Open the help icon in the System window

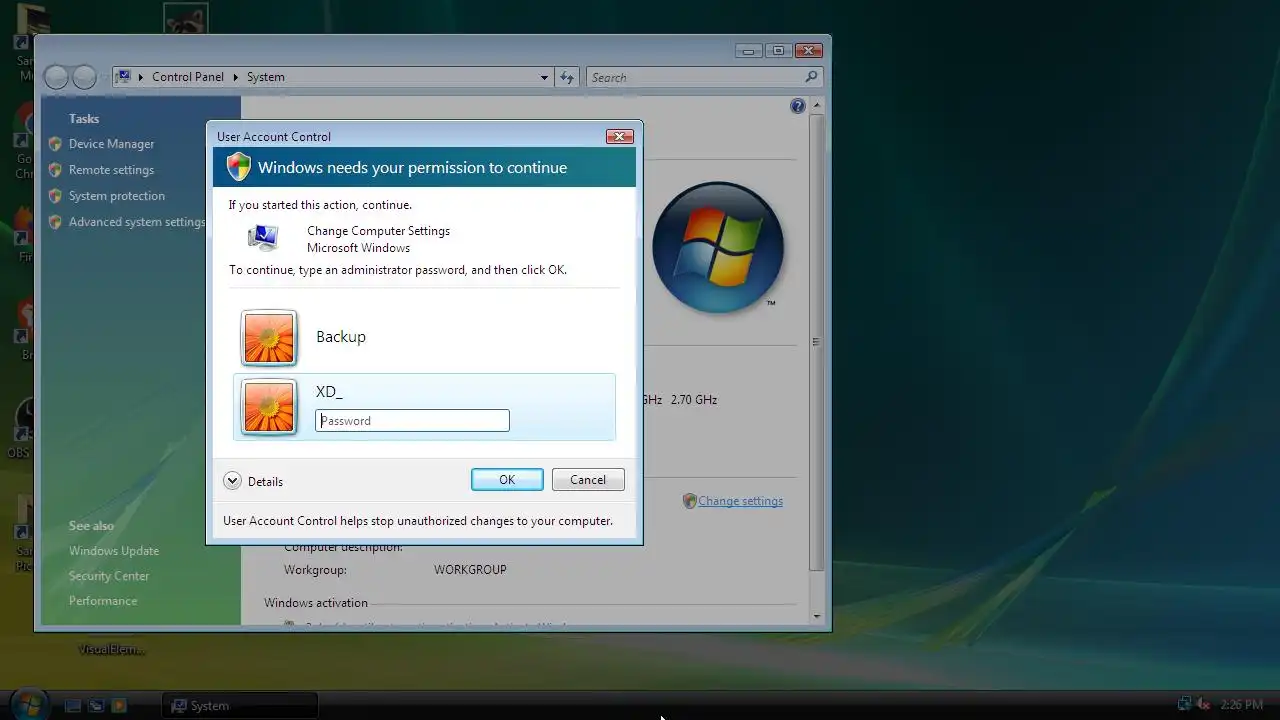point(798,106)
